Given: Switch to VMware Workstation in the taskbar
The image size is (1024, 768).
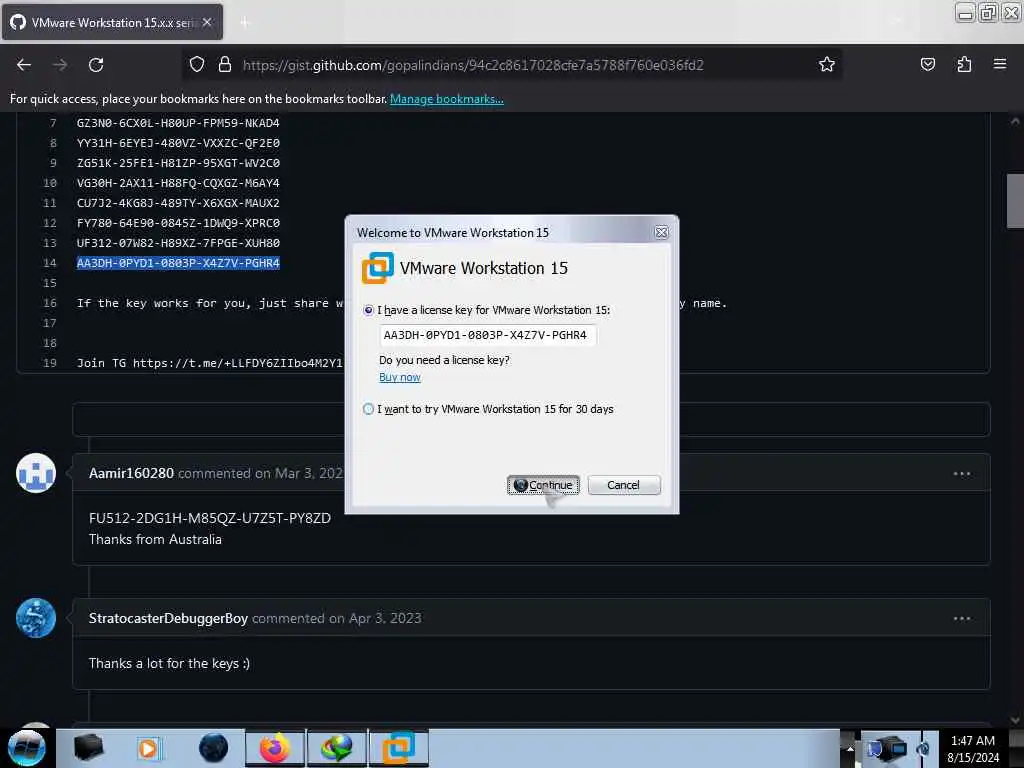Looking at the screenshot, I should pyautogui.click(x=398, y=748).
